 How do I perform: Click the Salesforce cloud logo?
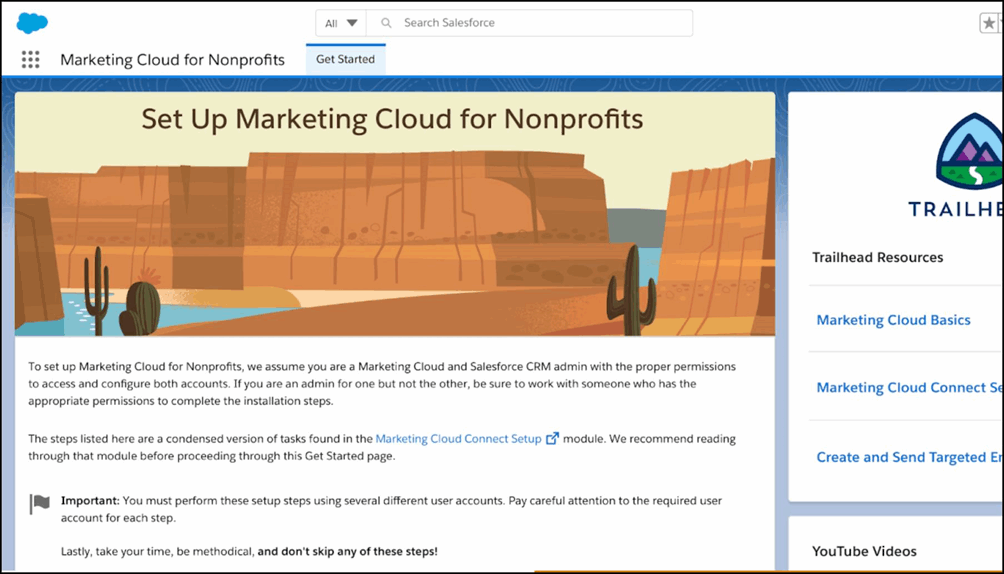[32, 23]
